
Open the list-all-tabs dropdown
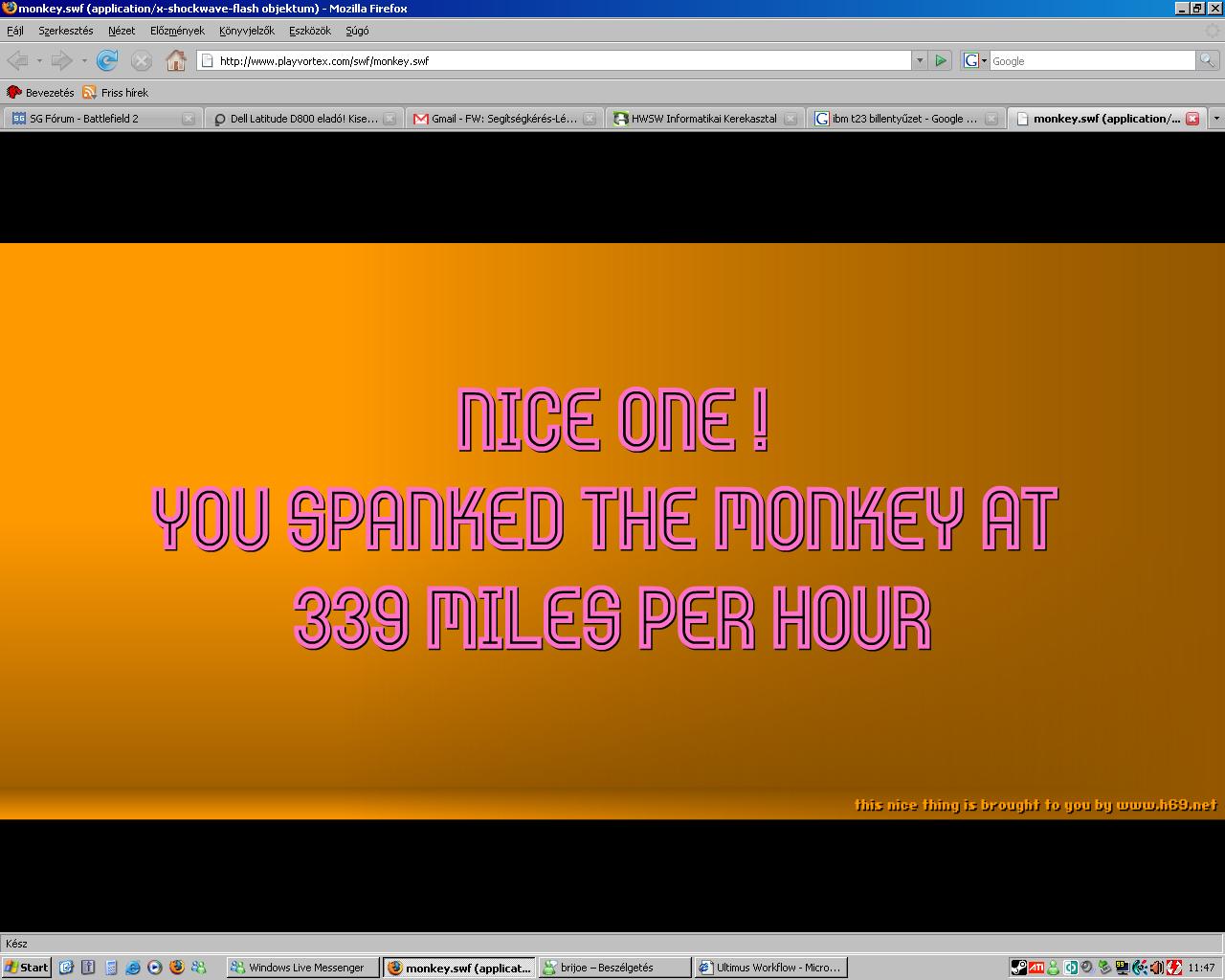1216,119
